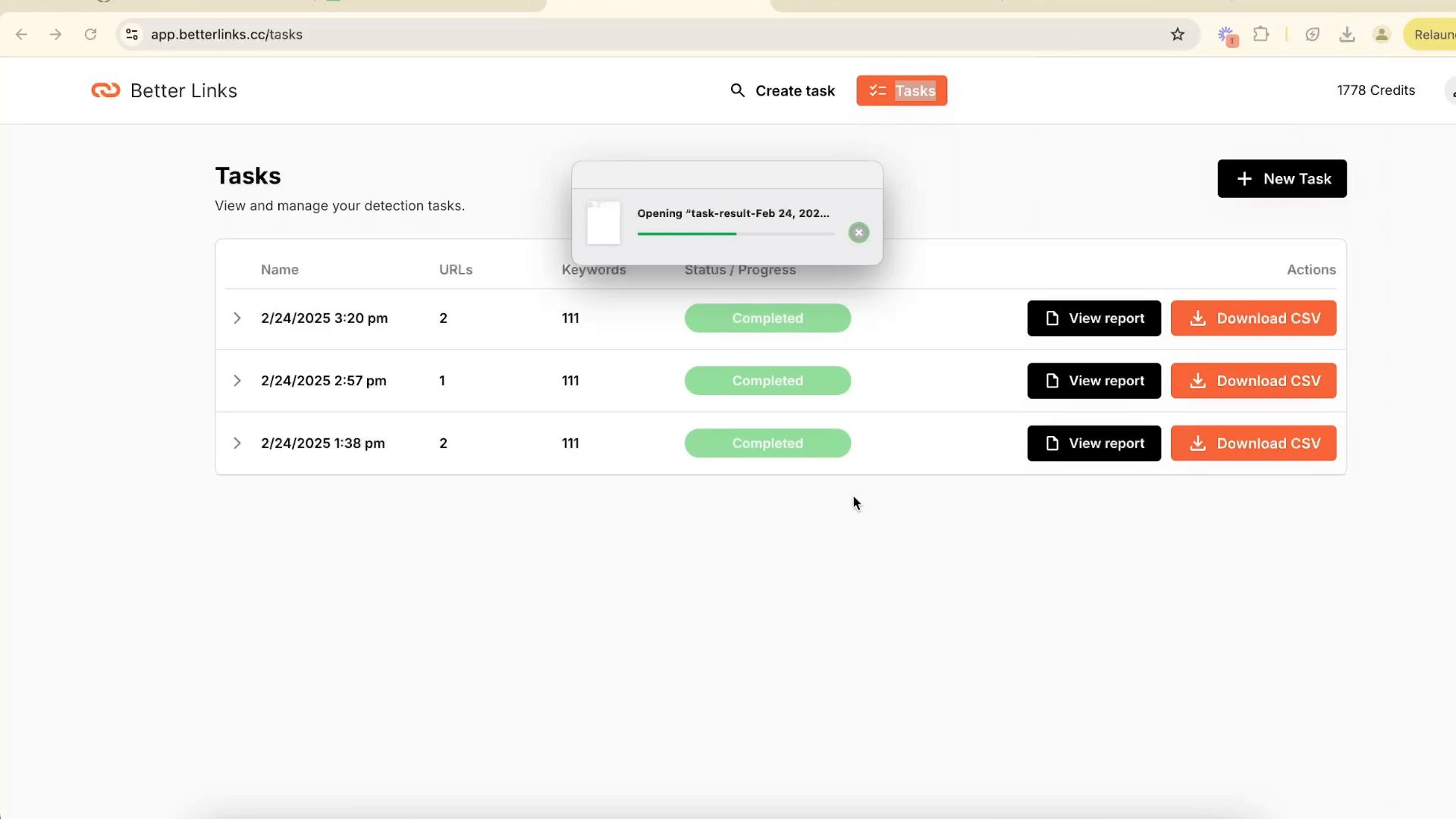View report for the 3:20 pm task

[1094, 318]
